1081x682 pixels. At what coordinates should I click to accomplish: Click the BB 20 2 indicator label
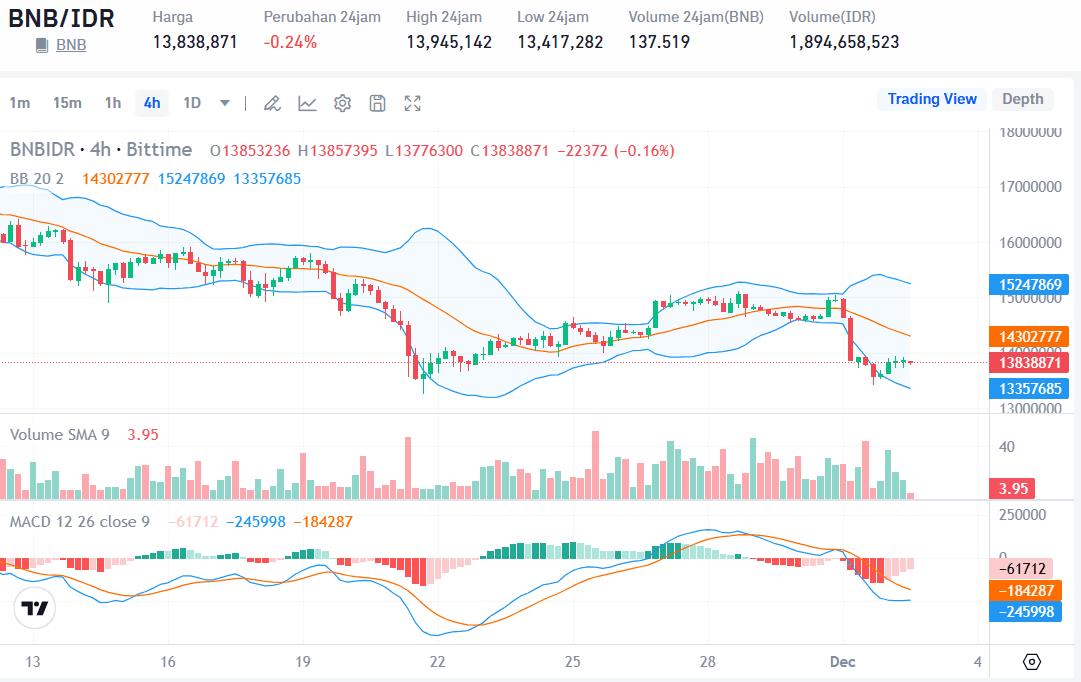click(x=37, y=178)
